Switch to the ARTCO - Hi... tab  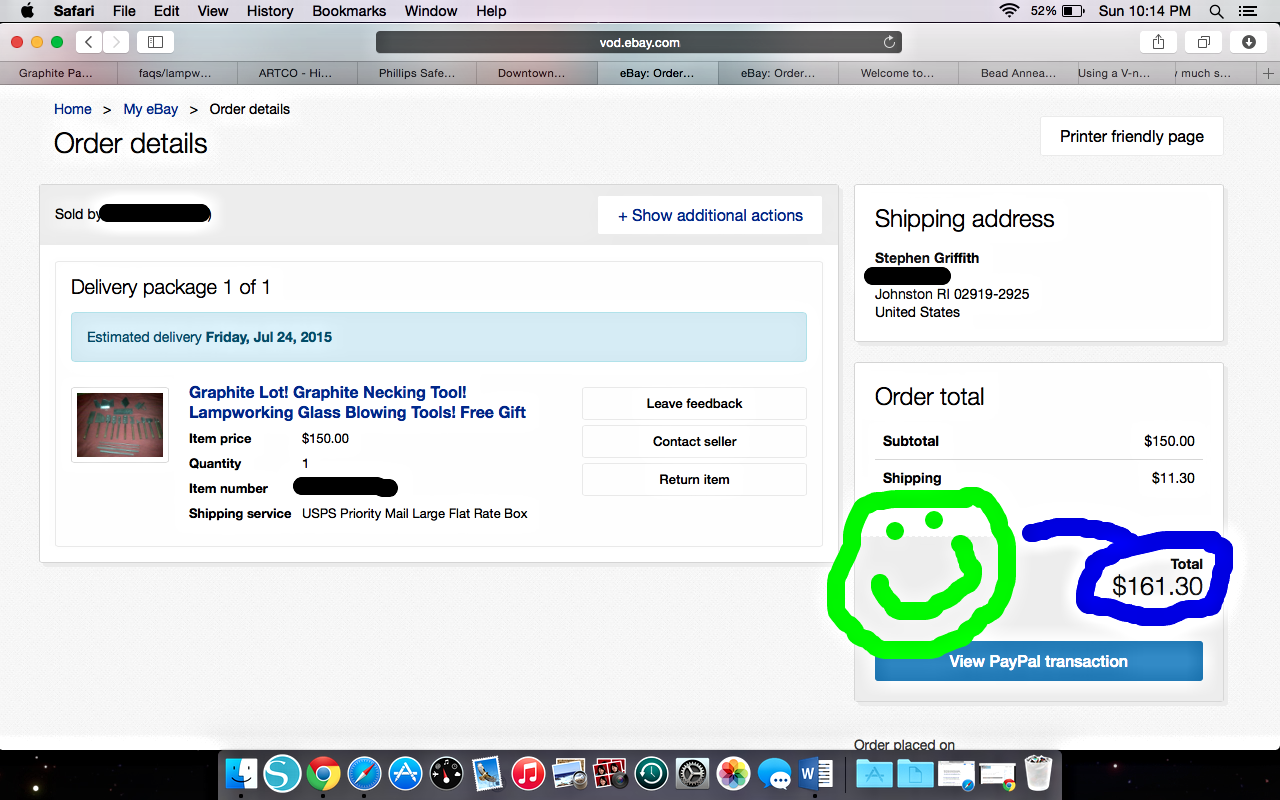point(297,73)
